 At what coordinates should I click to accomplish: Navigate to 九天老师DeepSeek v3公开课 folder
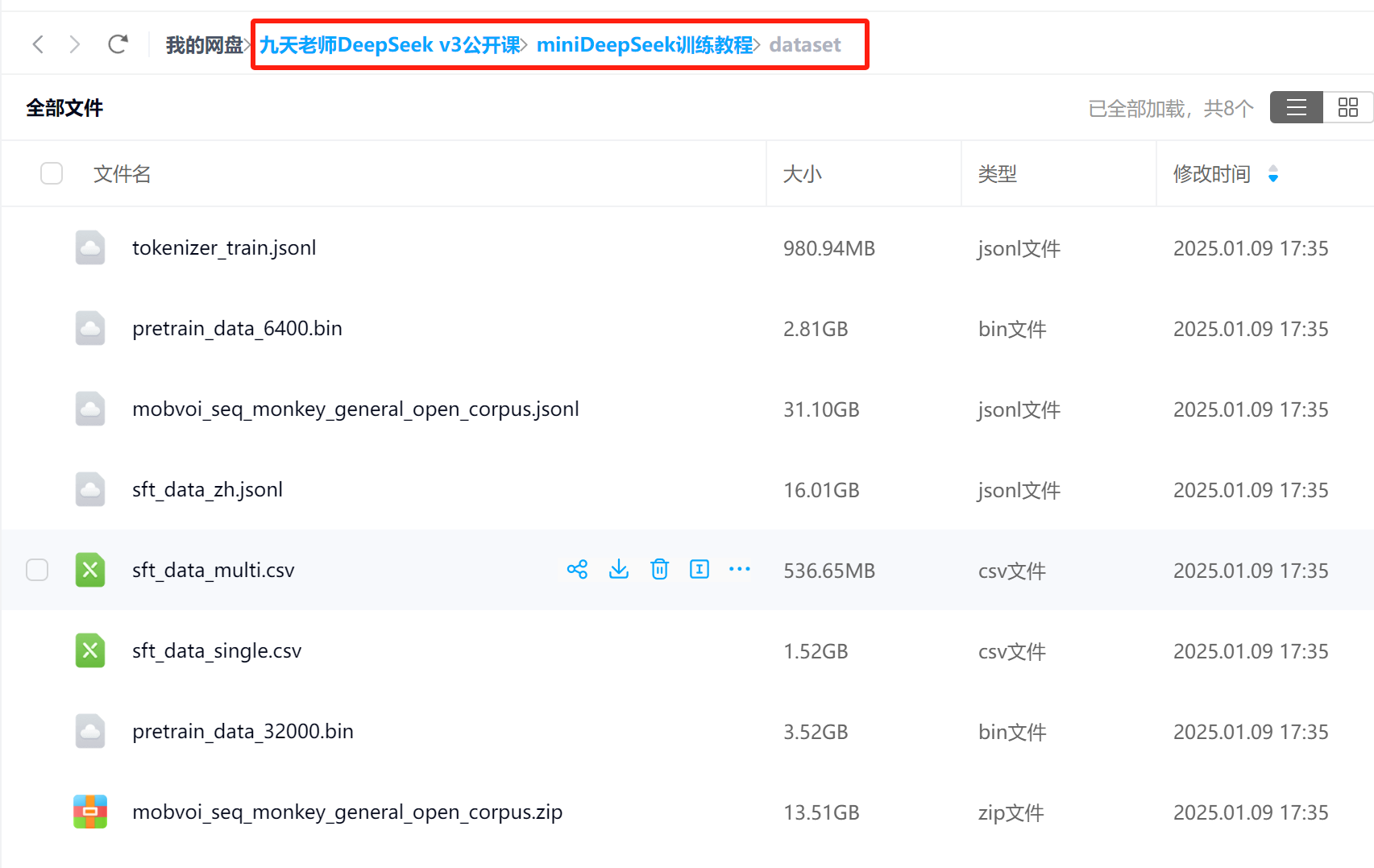coord(390,45)
